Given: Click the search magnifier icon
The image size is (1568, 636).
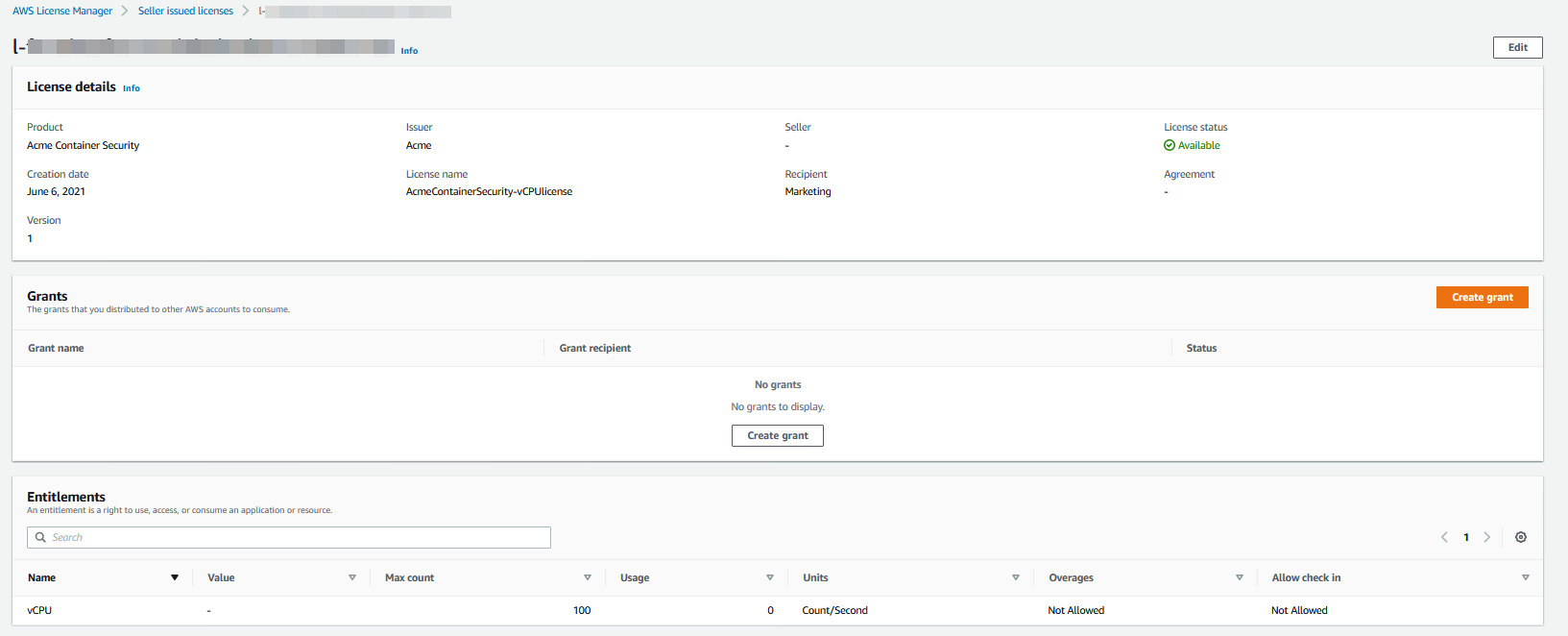Looking at the screenshot, I should coord(40,537).
